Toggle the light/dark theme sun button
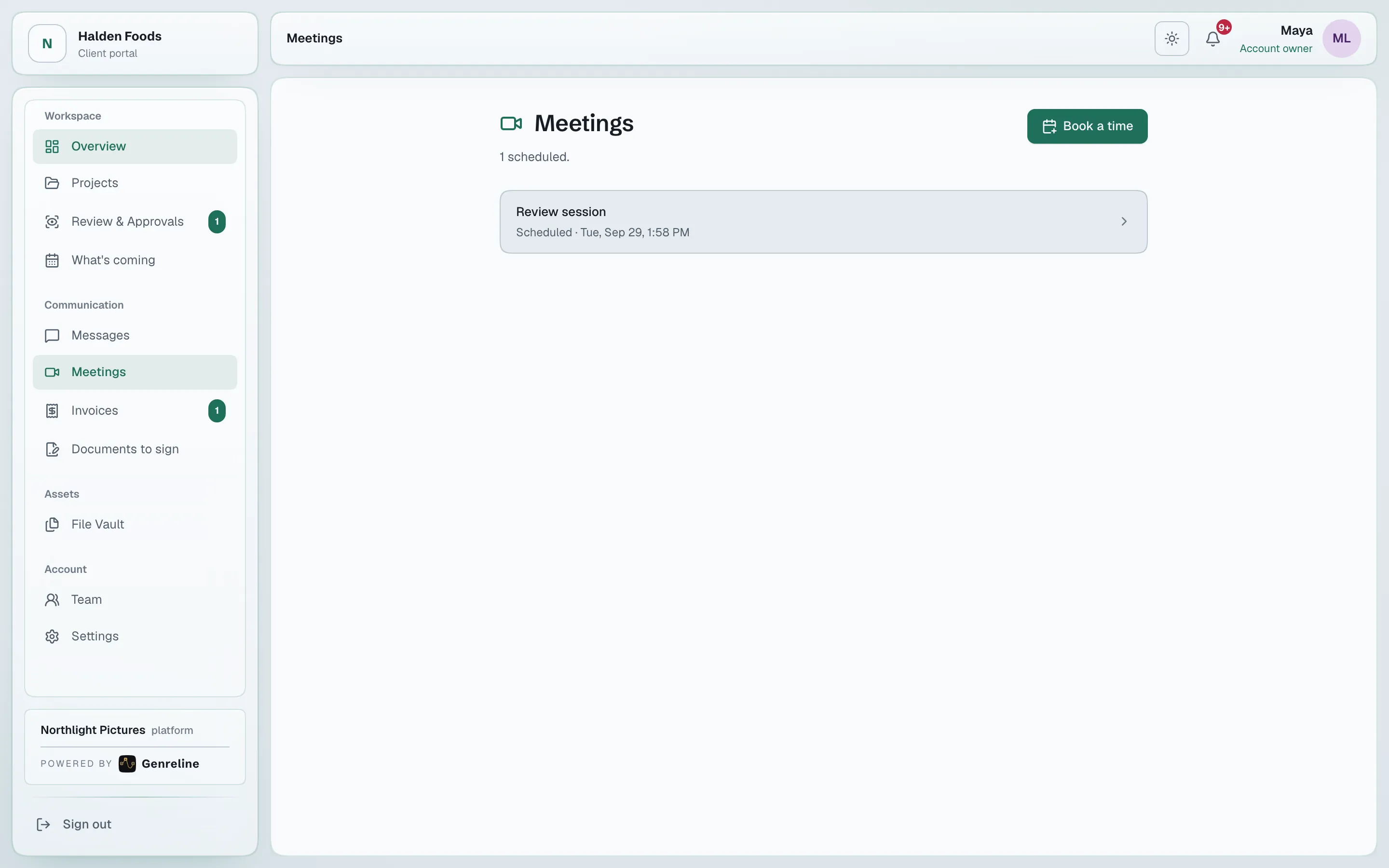Image resolution: width=1389 pixels, height=868 pixels. point(1171,39)
